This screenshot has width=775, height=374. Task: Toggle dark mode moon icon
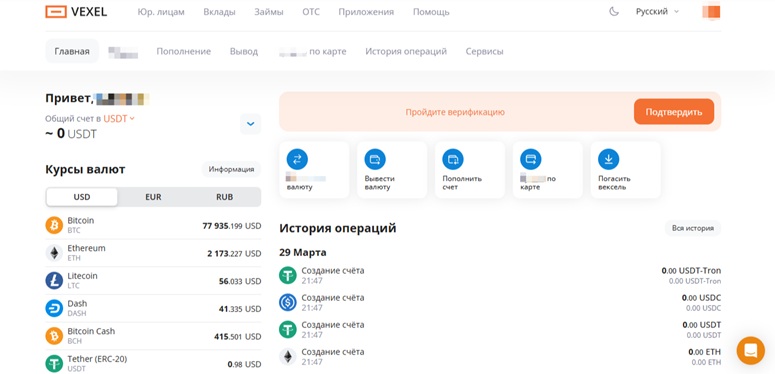[614, 11]
